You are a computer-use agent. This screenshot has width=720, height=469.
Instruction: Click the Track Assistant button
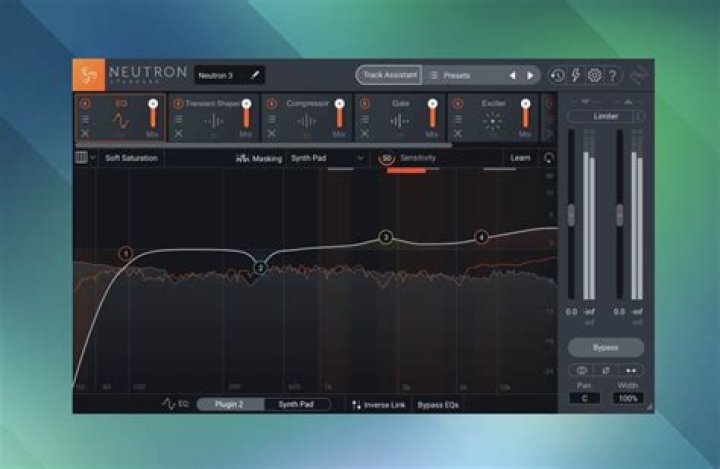pos(389,75)
